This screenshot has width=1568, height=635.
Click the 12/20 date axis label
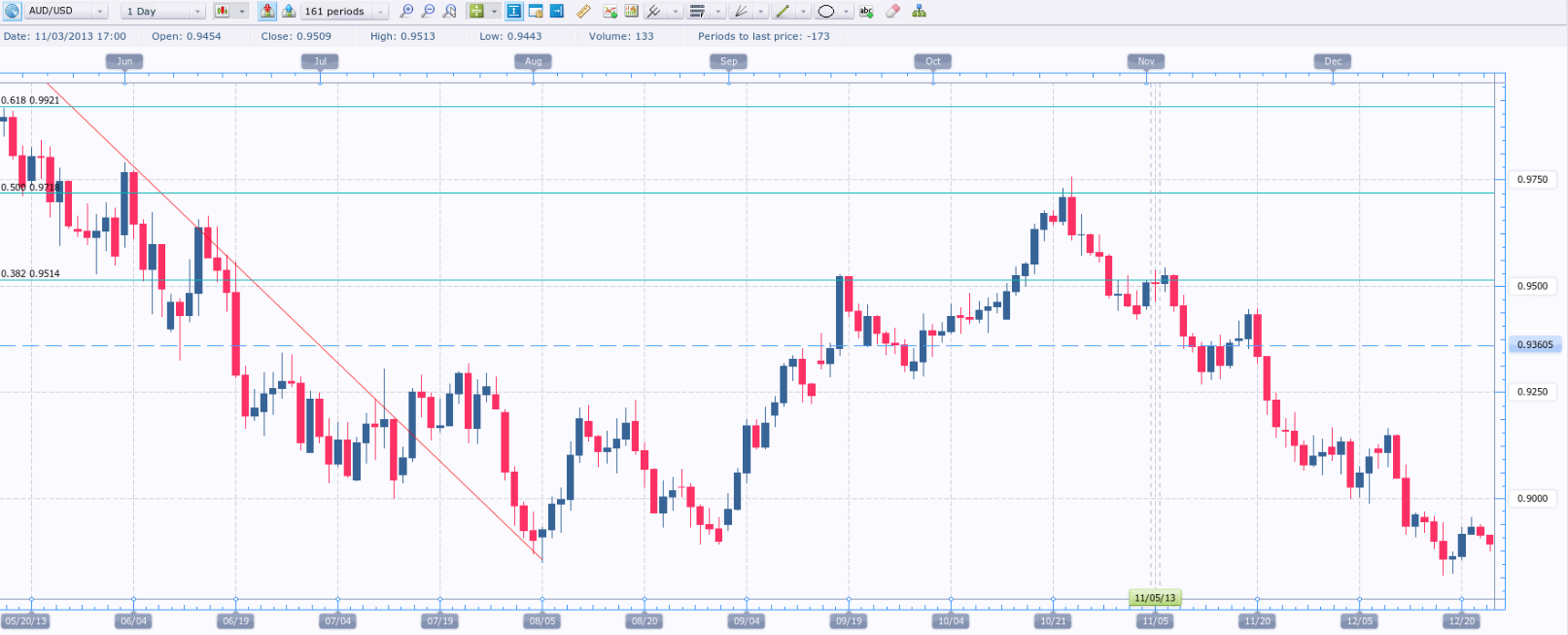point(1461,620)
